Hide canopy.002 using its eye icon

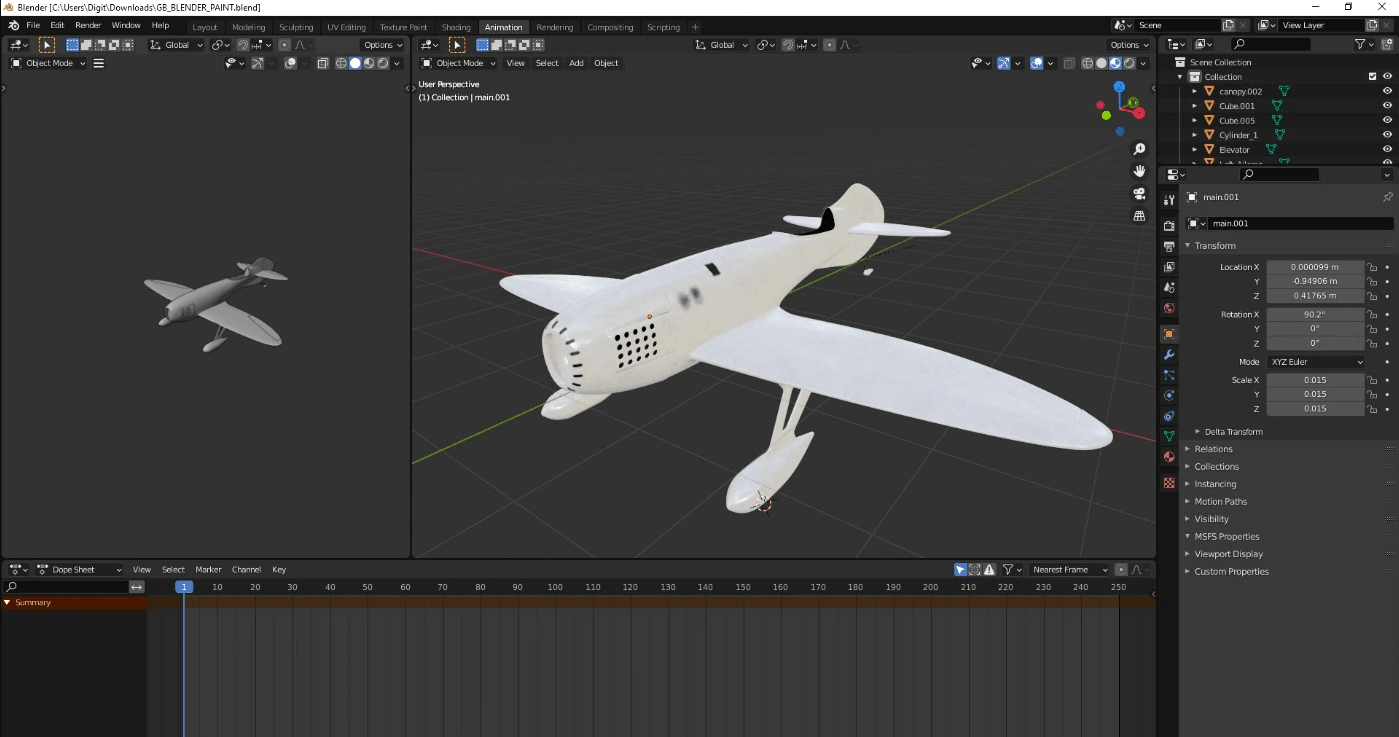1387,91
